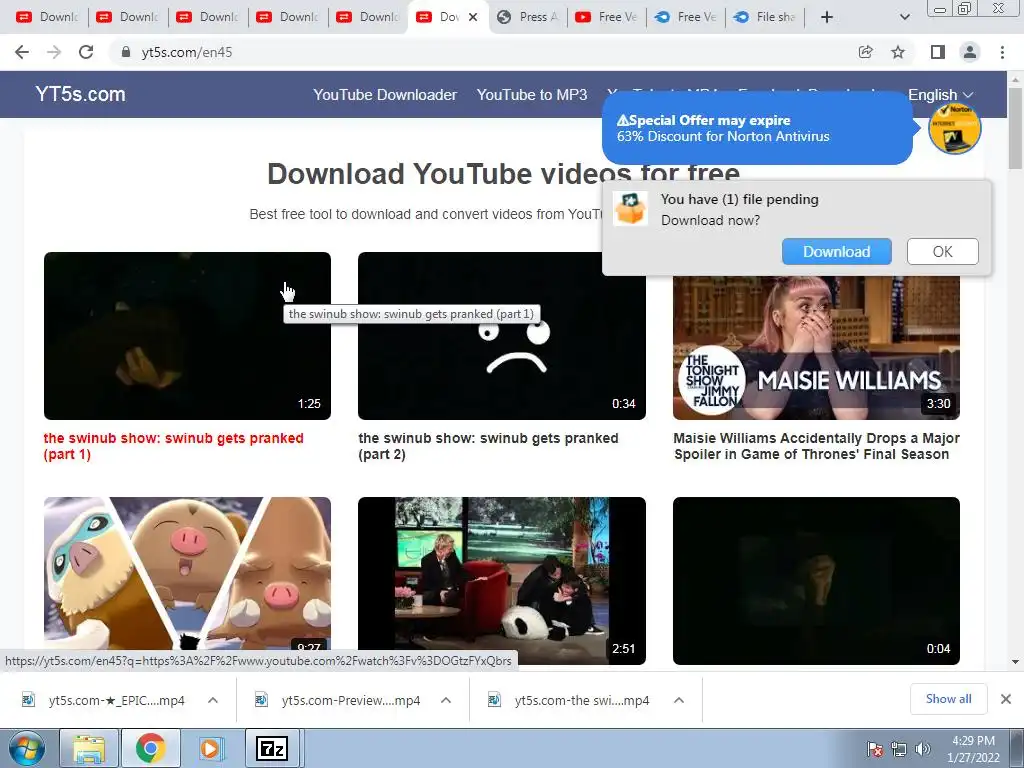Viewport: 1024px width, 768px height.
Task: Share this page via the share icon
Action: [x=866, y=52]
